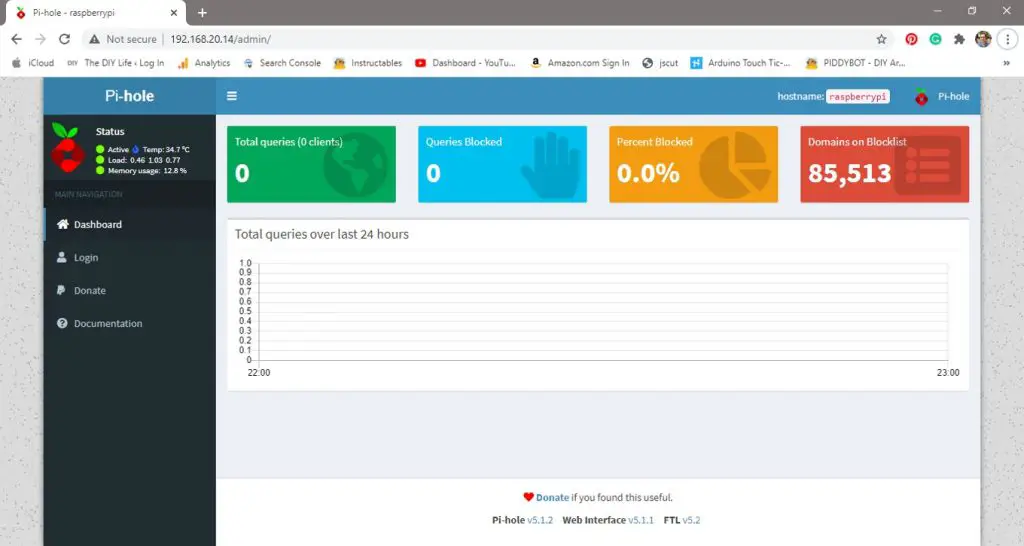This screenshot has width=1024, height=546.
Task: Click the Pinterest extension icon
Action: (x=911, y=39)
